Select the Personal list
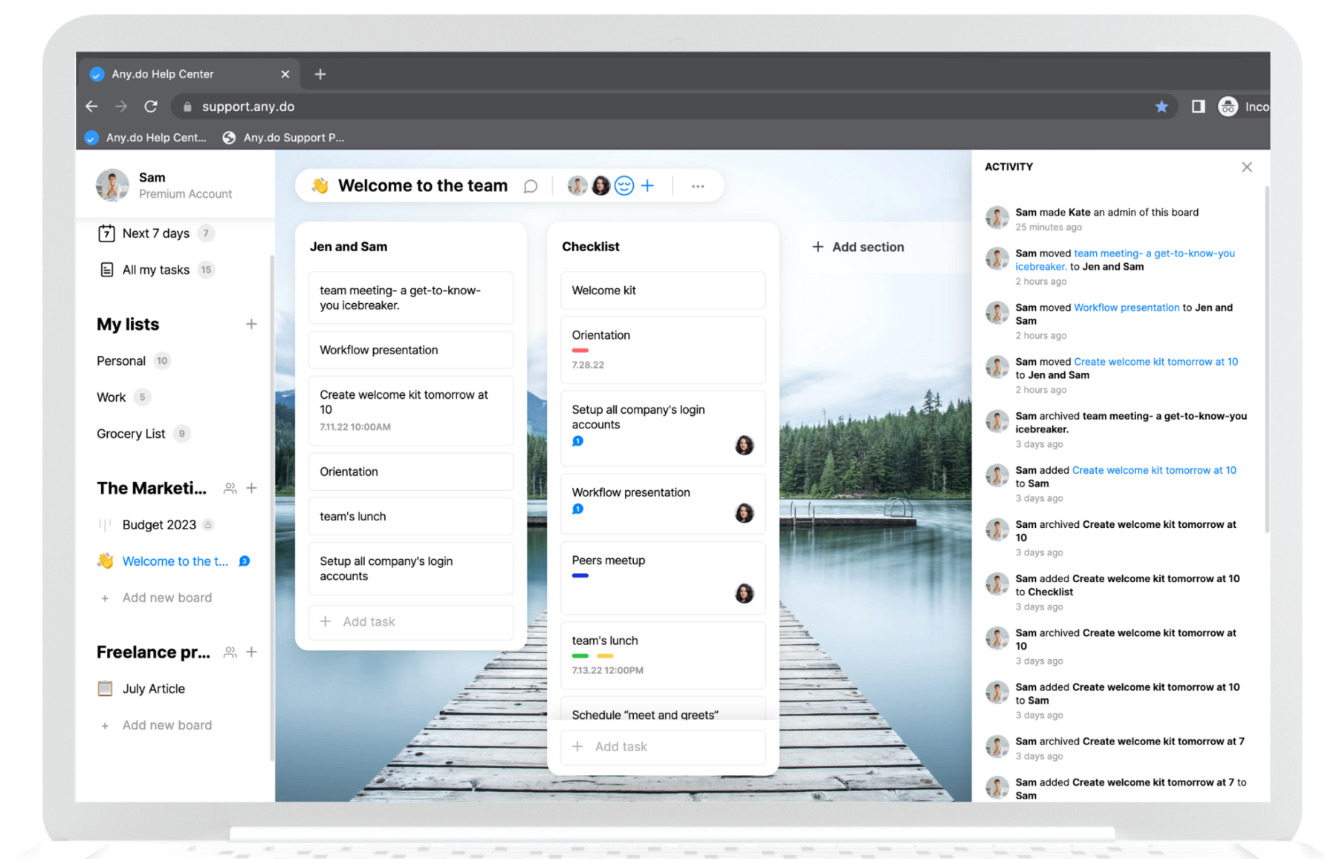Screen dimensions: 1324x859 (134, 361)
